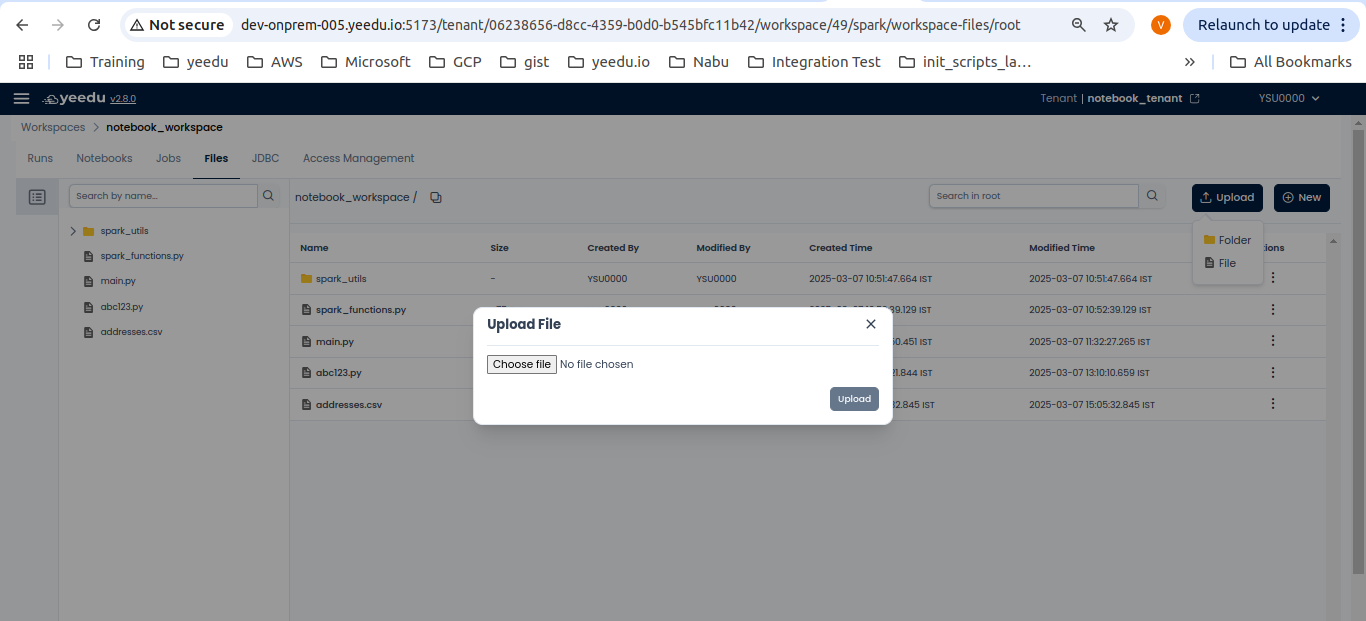1366x621 pixels.
Task: Close the Upload File dialog
Action: click(x=871, y=324)
